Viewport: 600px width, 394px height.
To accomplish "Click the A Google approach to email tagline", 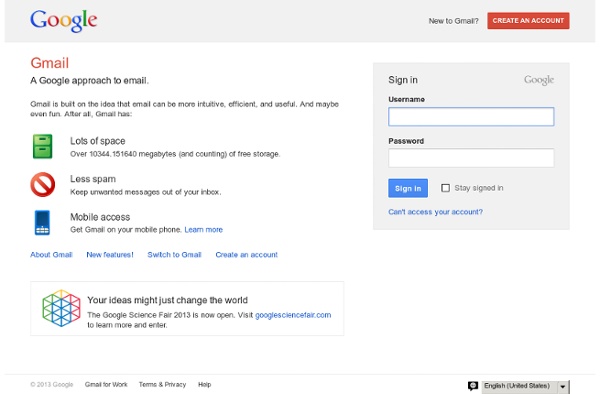I will (x=90, y=81).
